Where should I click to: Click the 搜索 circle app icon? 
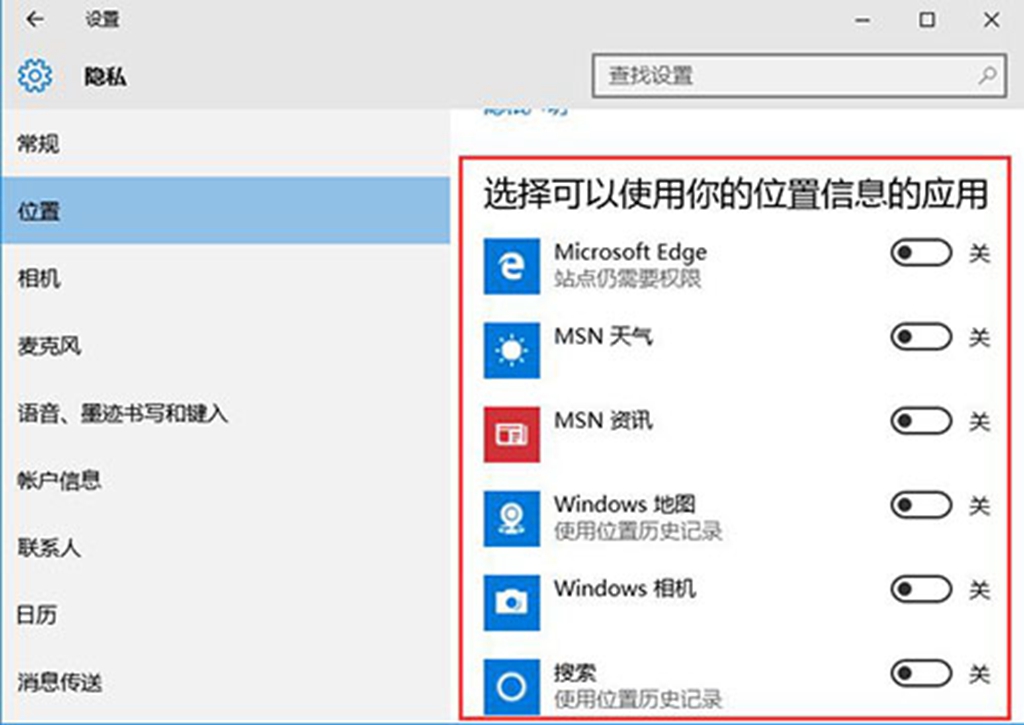click(511, 686)
